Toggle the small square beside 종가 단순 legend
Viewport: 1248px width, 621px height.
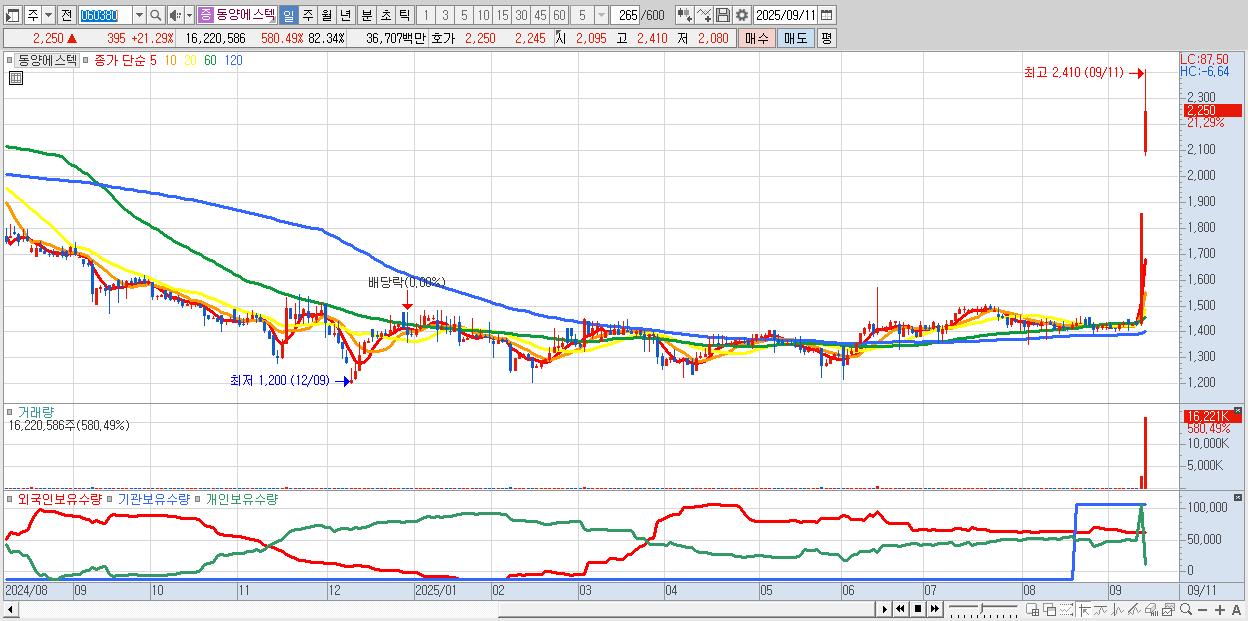click(x=87, y=60)
